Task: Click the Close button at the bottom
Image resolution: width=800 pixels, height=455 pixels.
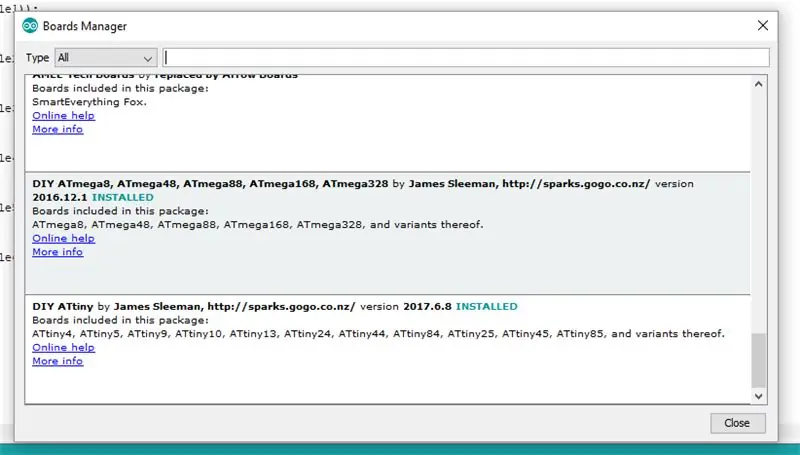Action: click(x=738, y=423)
